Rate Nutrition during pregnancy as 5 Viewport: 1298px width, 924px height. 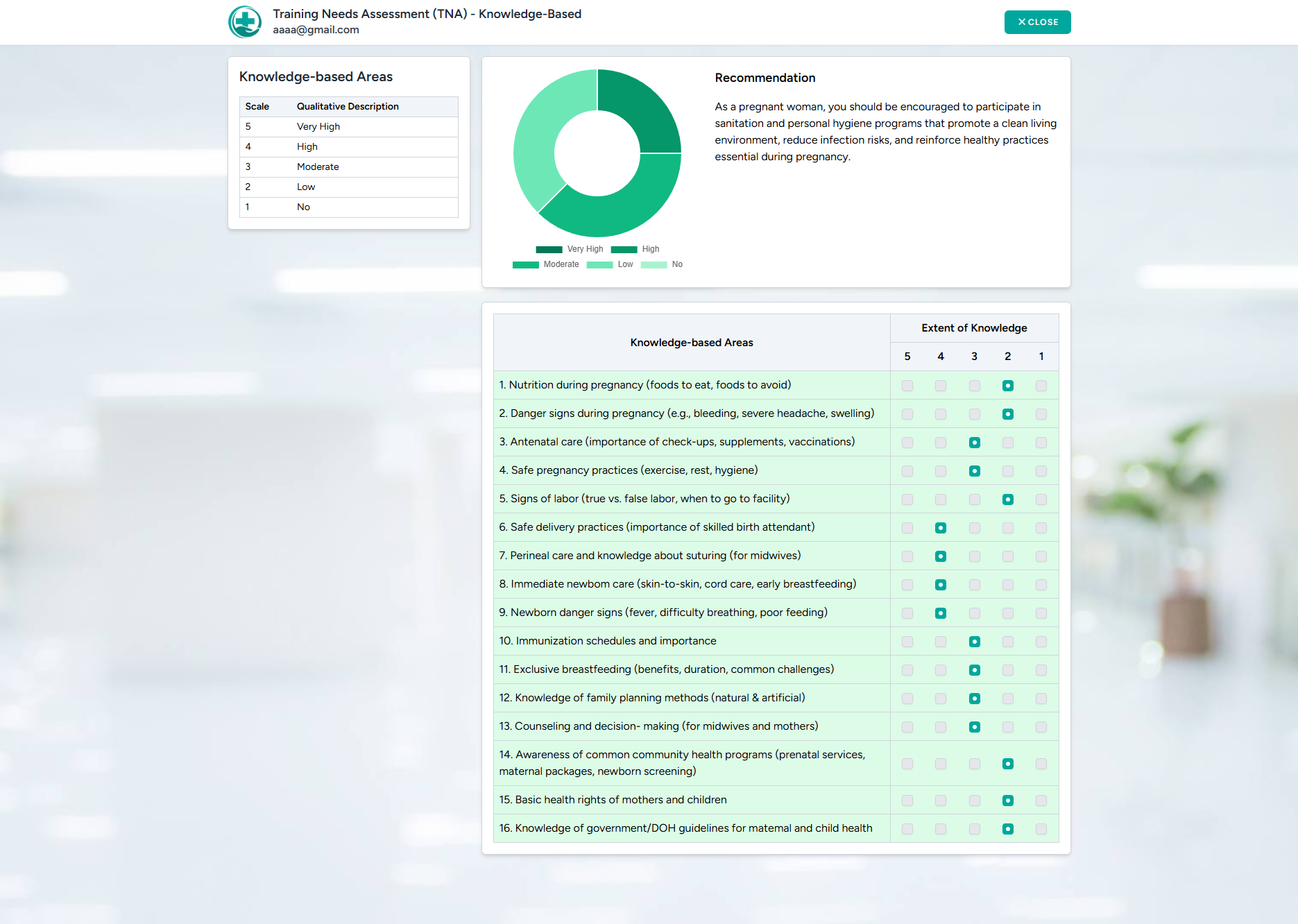point(907,385)
